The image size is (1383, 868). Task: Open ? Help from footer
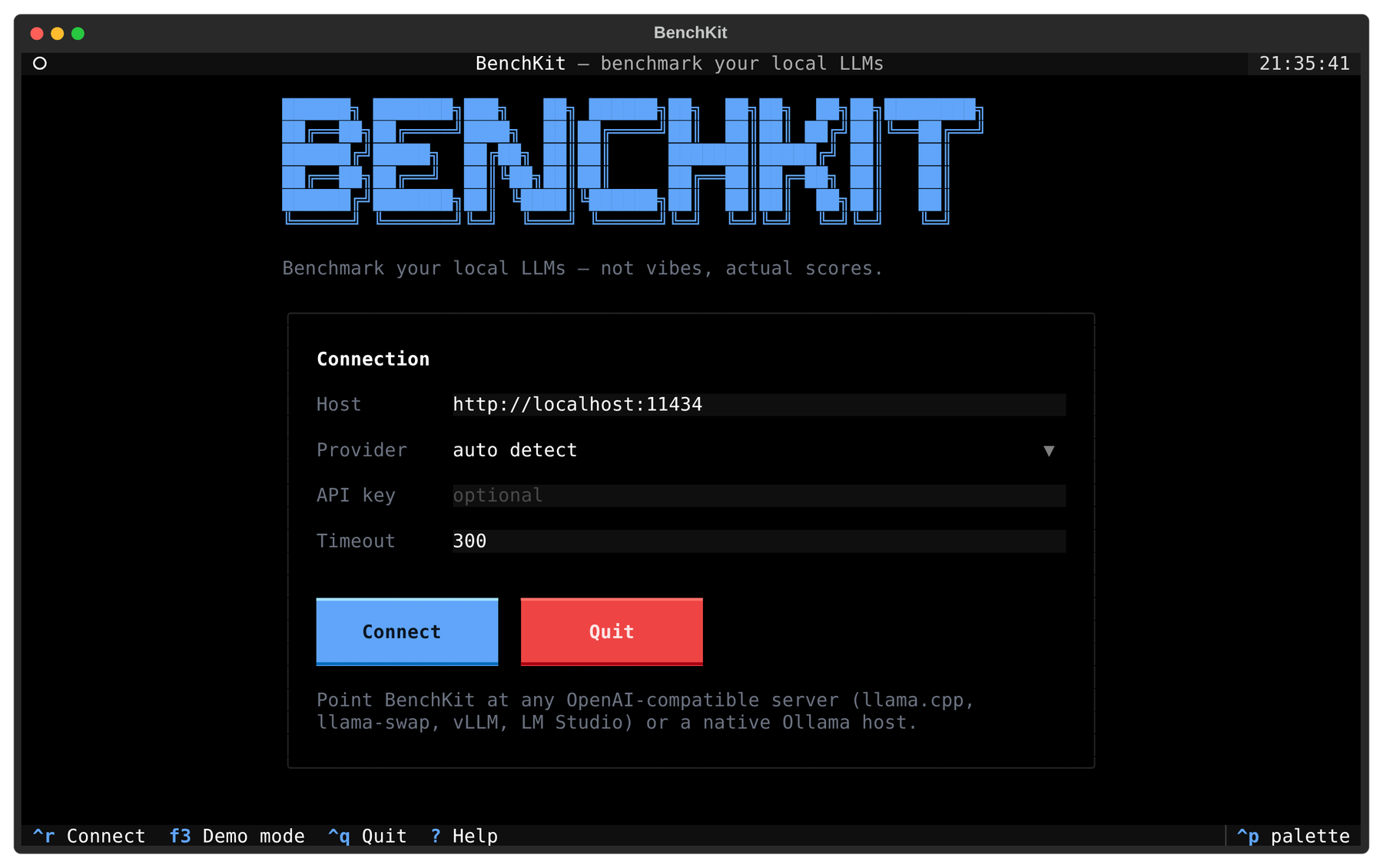click(x=464, y=836)
